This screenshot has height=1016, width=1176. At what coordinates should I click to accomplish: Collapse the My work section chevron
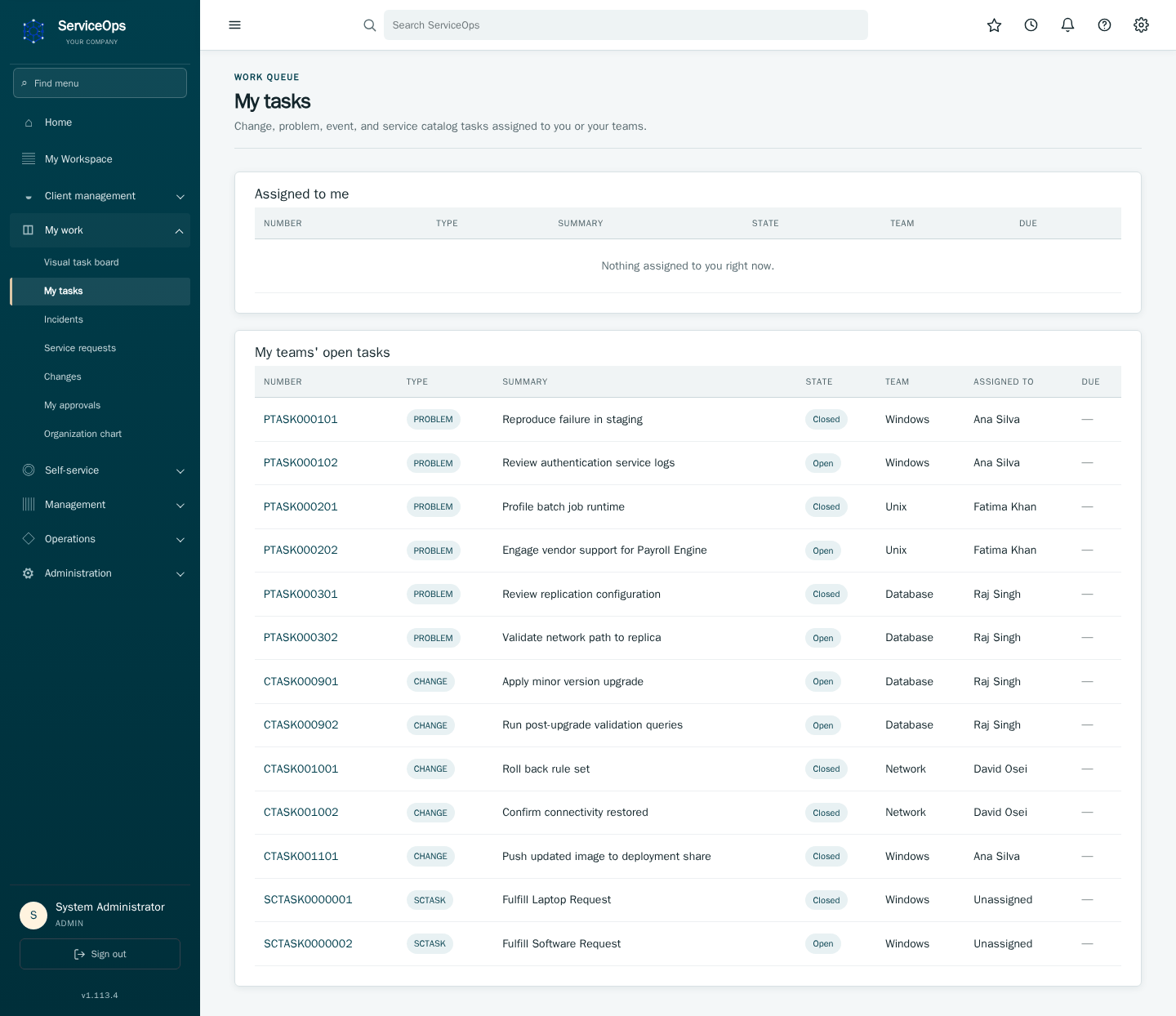180,231
